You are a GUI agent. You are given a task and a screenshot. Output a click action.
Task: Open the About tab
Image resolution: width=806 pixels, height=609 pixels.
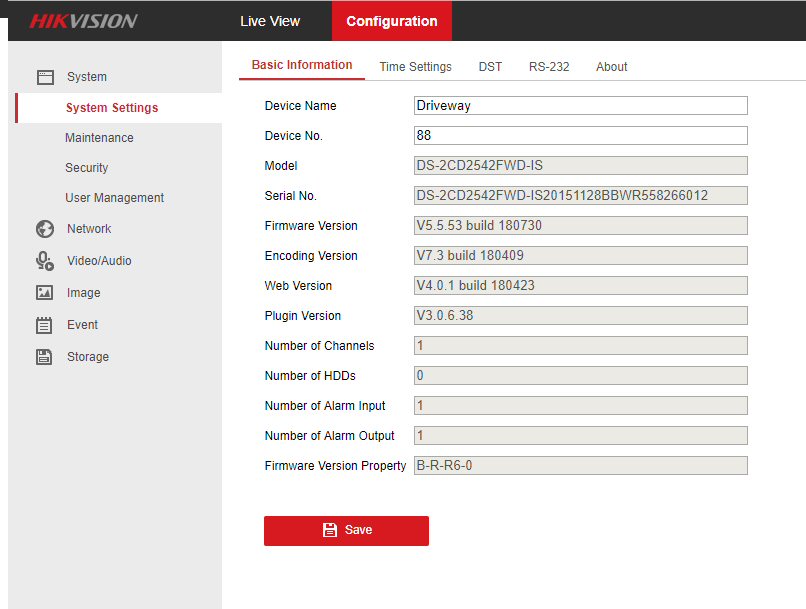[611, 67]
